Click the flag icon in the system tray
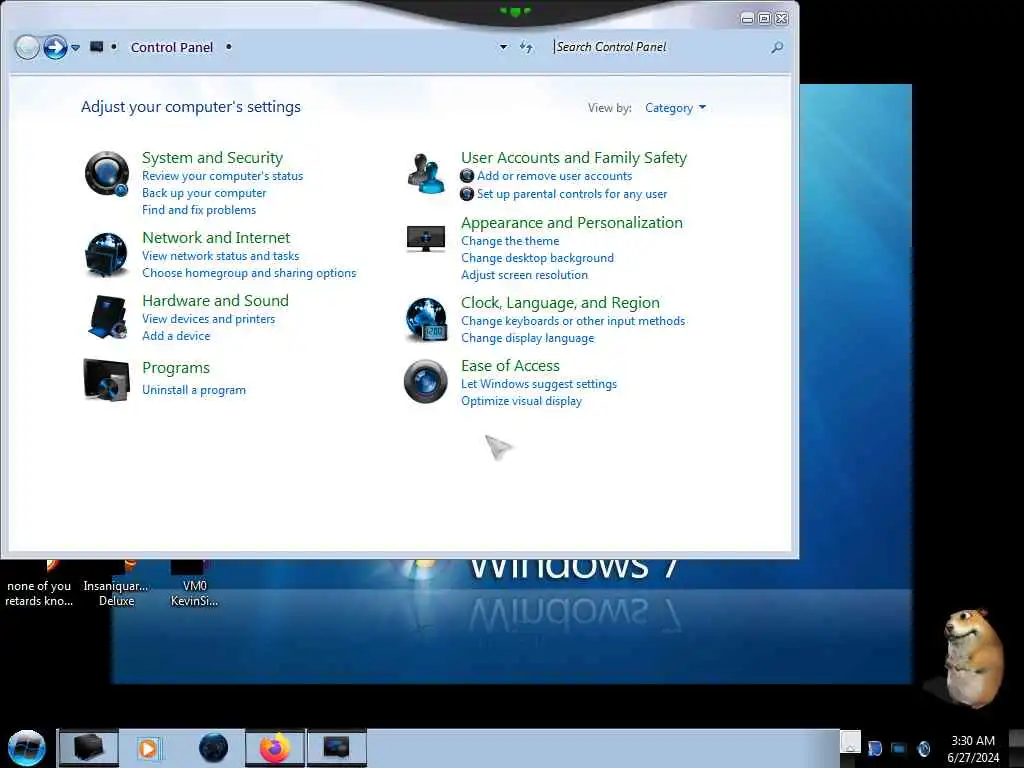Image resolution: width=1024 pixels, height=768 pixels. [x=874, y=748]
